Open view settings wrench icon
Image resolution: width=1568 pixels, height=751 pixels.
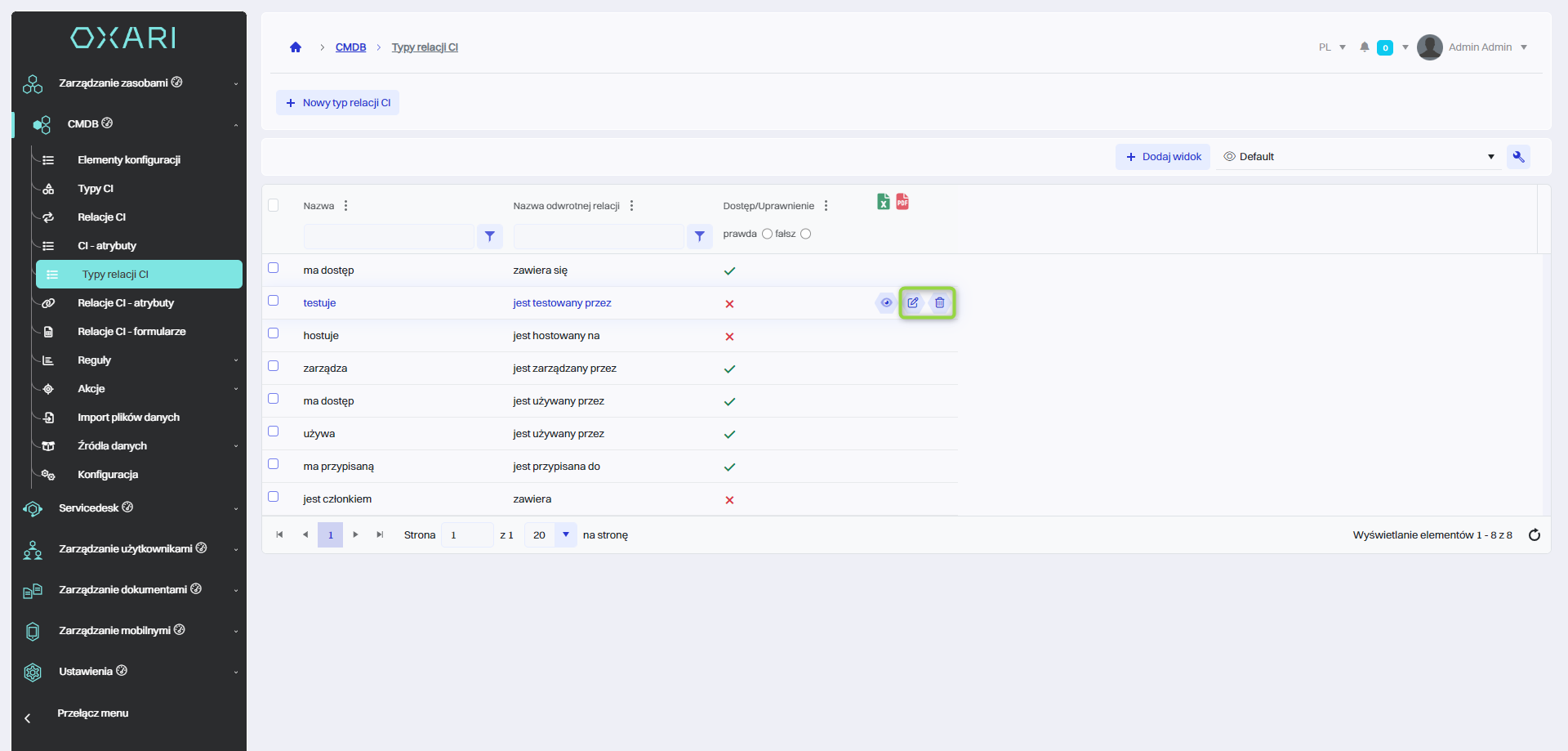1518,157
